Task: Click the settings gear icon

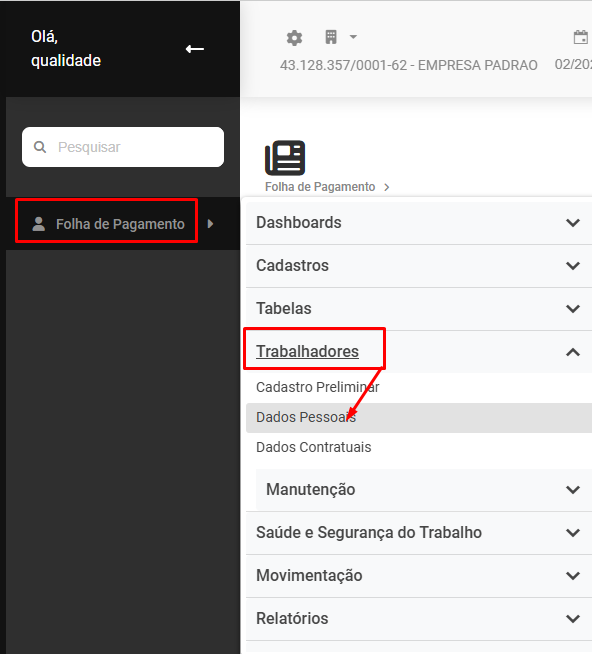Action: click(x=294, y=38)
